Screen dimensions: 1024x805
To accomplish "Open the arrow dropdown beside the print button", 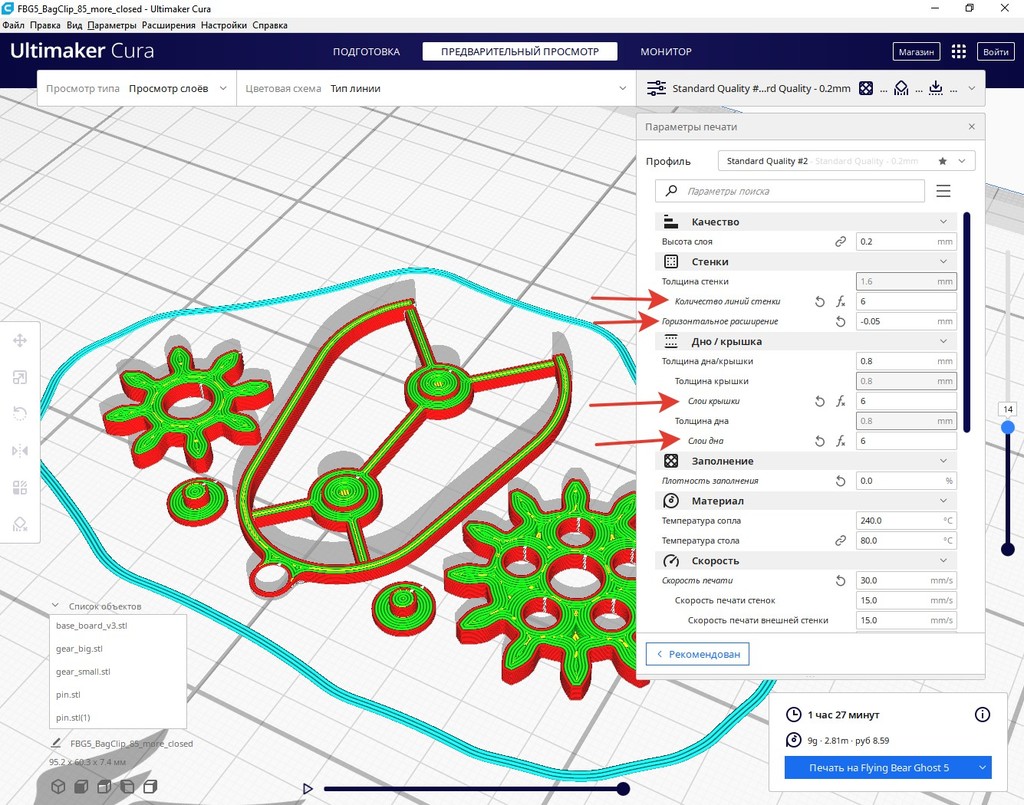I will [x=982, y=768].
